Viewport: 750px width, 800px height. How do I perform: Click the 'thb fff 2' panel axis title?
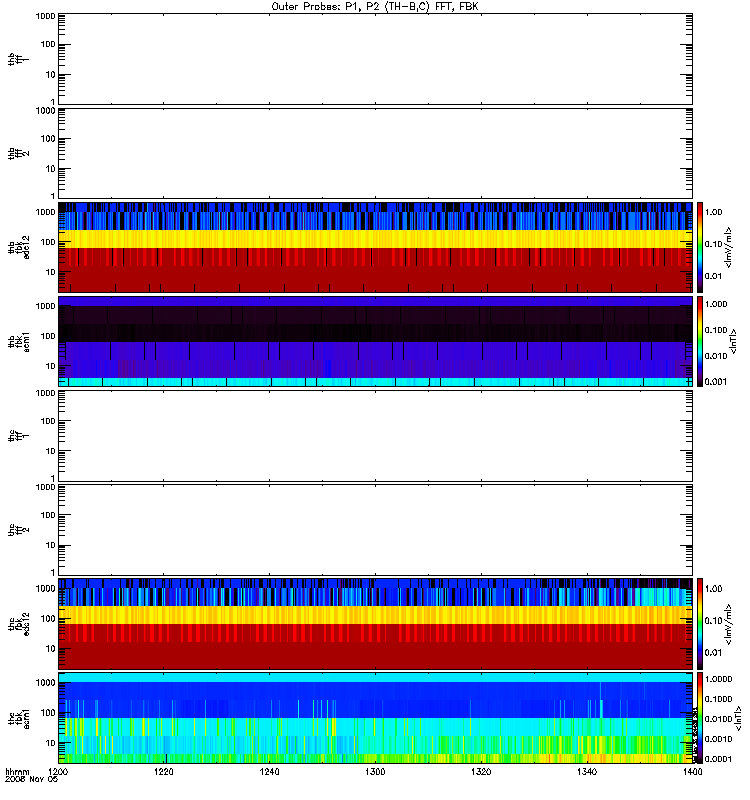coord(18,154)
